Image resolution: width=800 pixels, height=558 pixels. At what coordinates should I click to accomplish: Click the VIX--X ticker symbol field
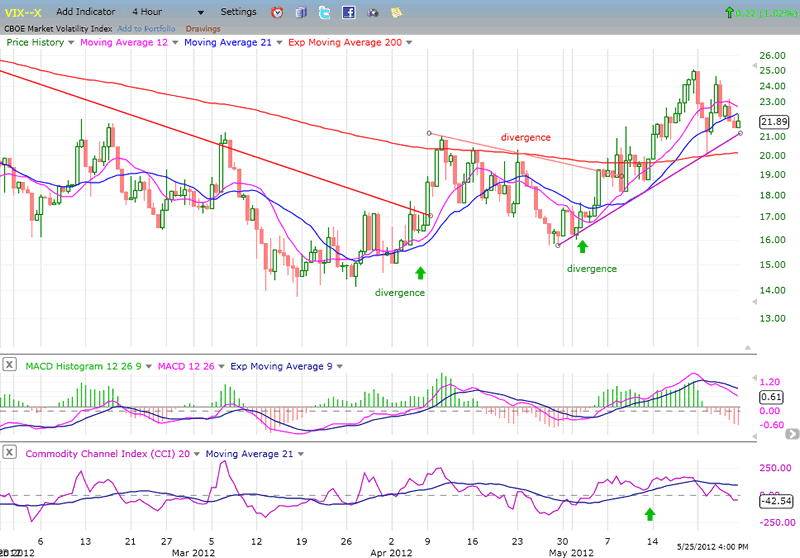click(25, 12)
